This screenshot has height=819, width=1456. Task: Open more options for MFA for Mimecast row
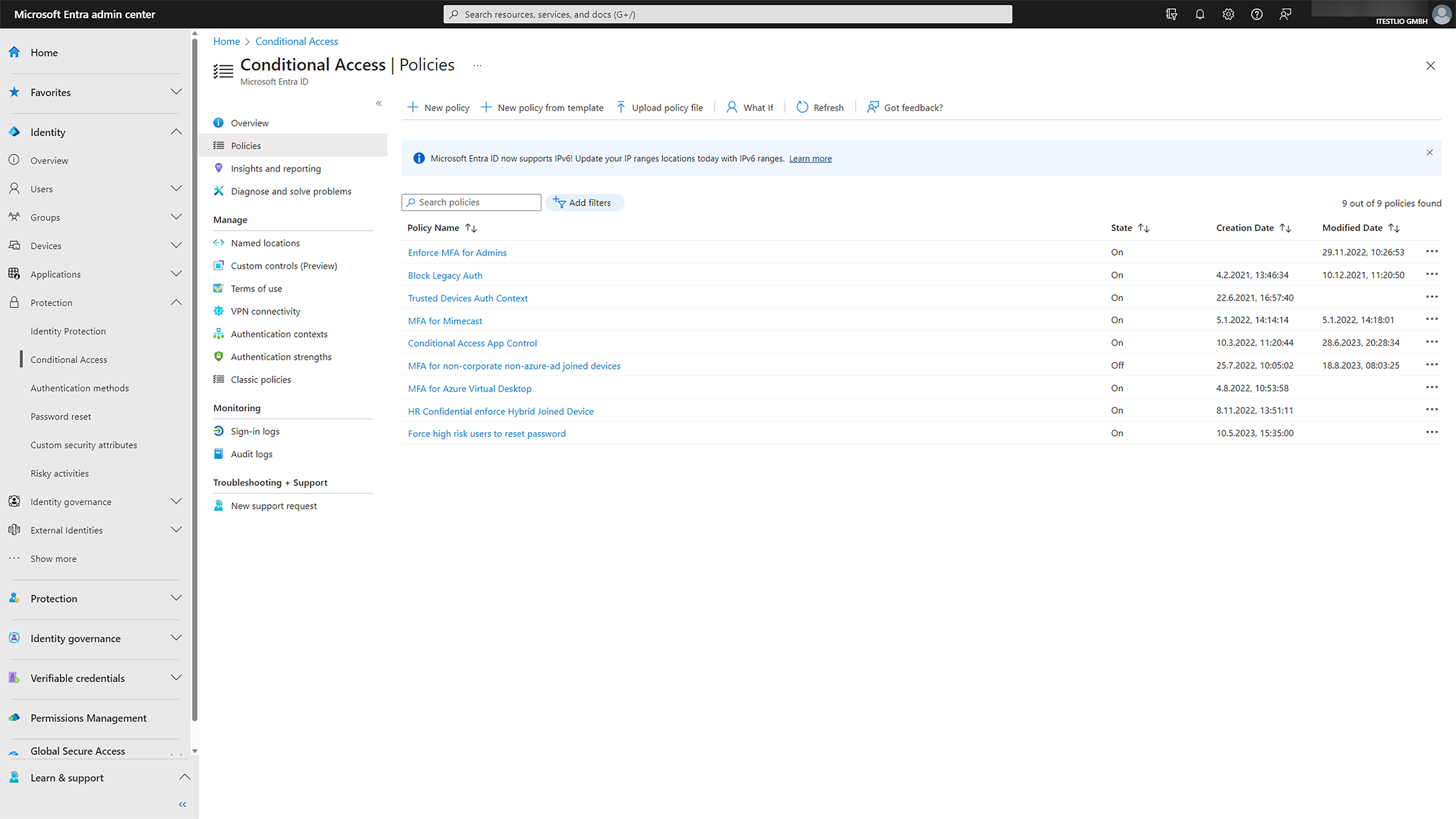click(x=1432, y=319)
